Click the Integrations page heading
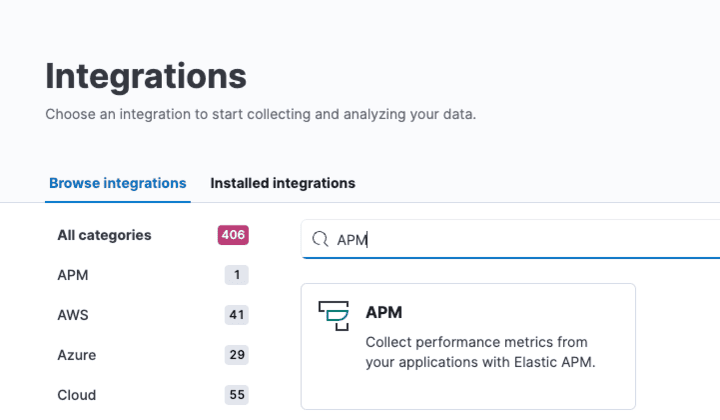Viewport: 720px width, 420px height. point(146,76)
